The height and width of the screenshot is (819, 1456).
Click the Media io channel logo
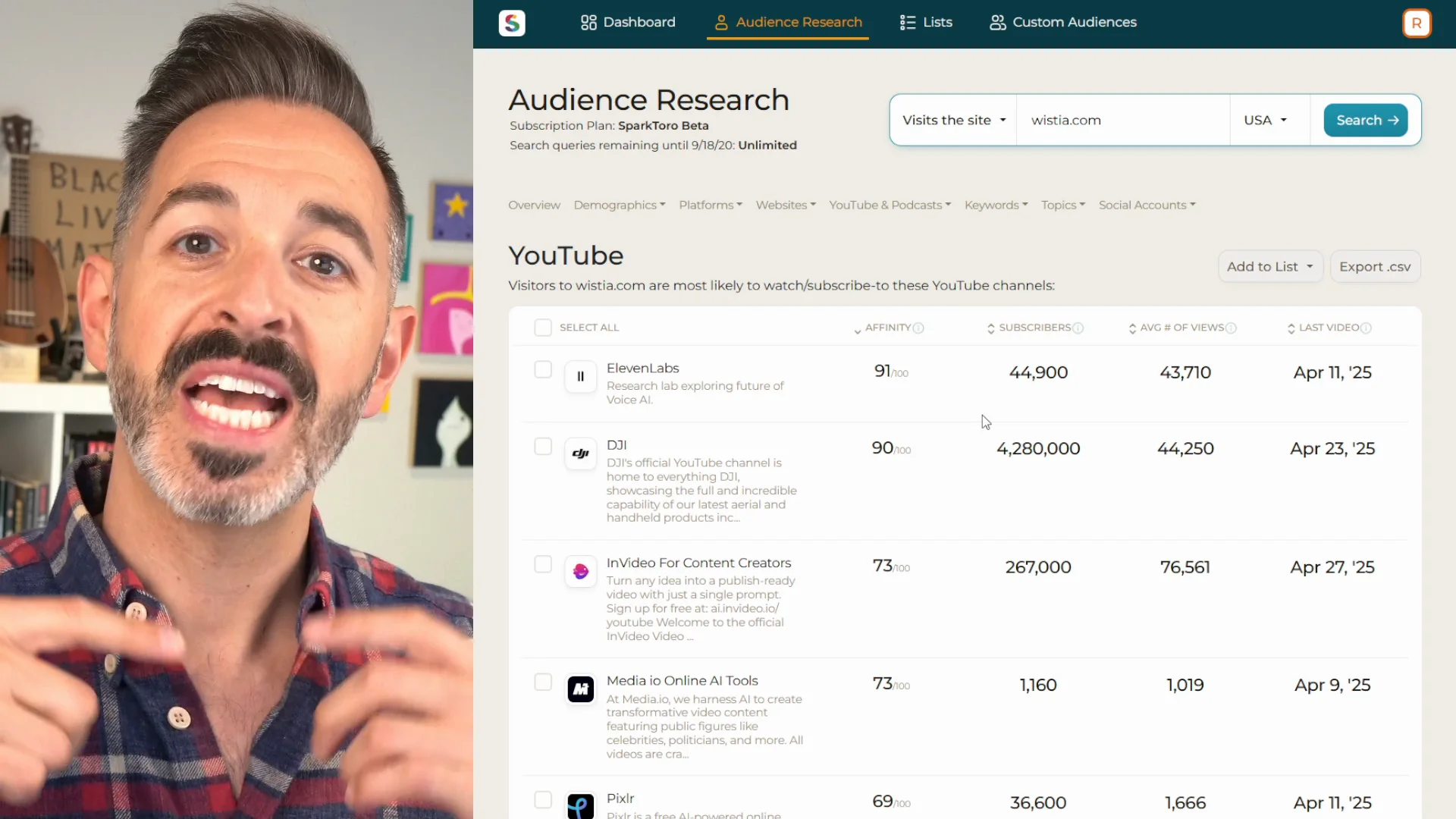coord(580,689)
